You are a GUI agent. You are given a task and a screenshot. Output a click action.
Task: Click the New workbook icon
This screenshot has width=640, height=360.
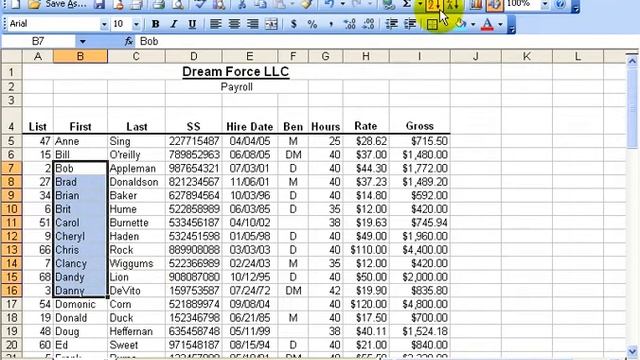(x=15, y=4)
